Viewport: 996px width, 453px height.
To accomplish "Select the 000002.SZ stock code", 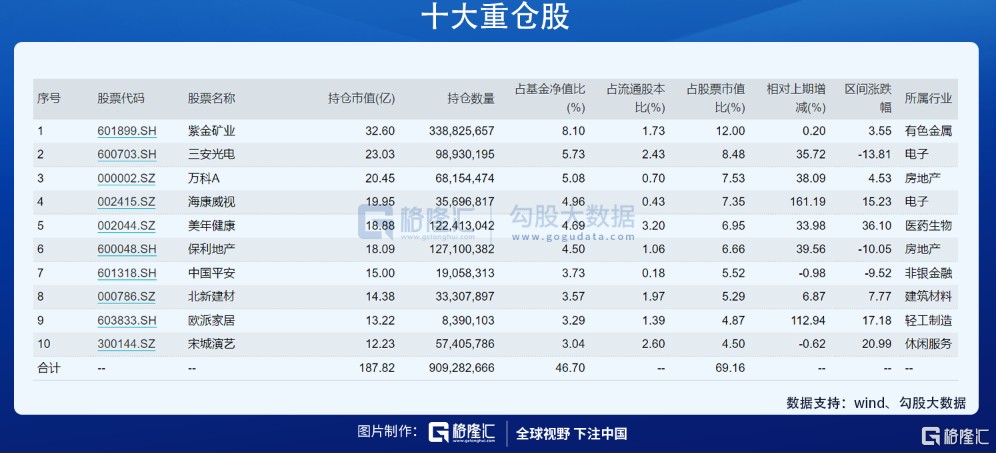I will click(127, 178).
